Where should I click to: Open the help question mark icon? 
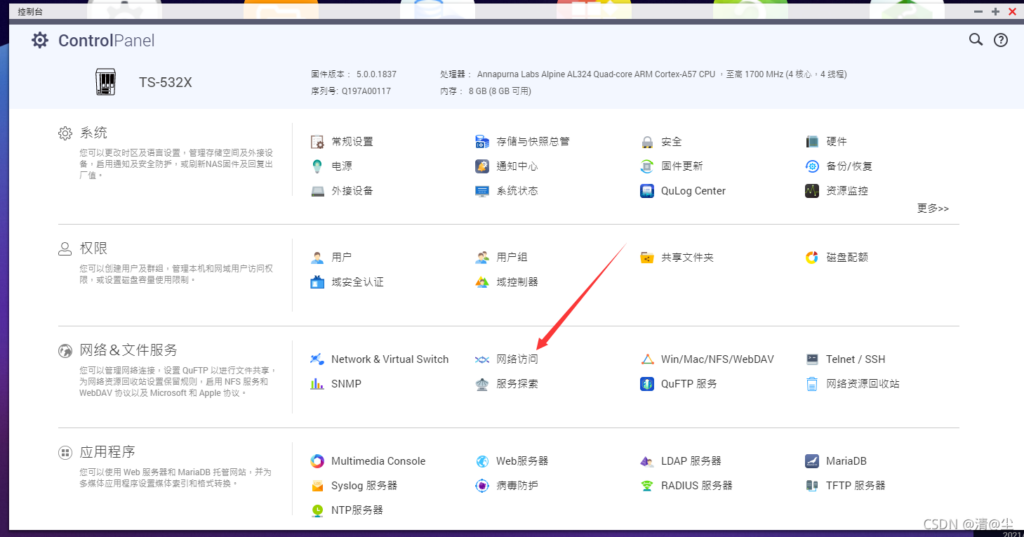(1000, 40)
